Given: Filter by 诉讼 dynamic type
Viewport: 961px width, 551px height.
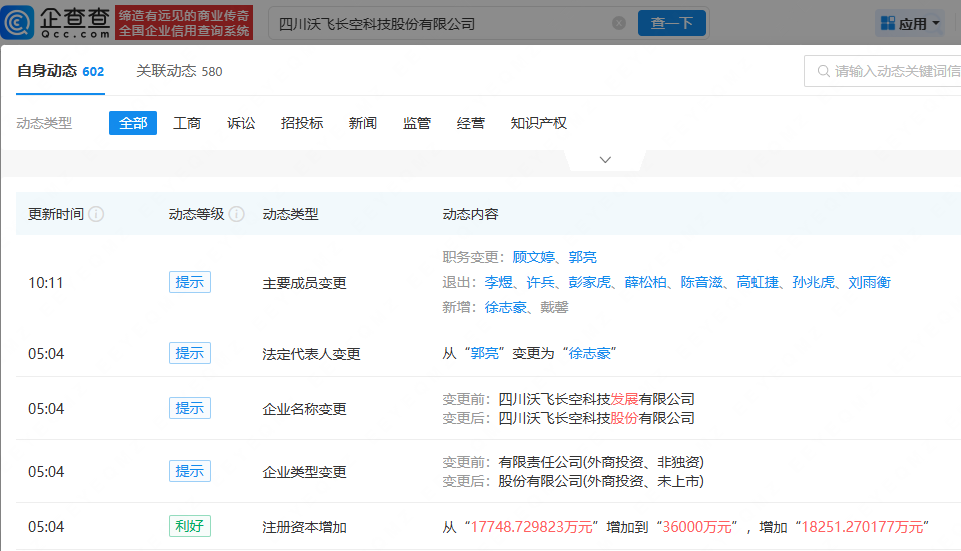Looking at the screenshot, I should [241, 123].
